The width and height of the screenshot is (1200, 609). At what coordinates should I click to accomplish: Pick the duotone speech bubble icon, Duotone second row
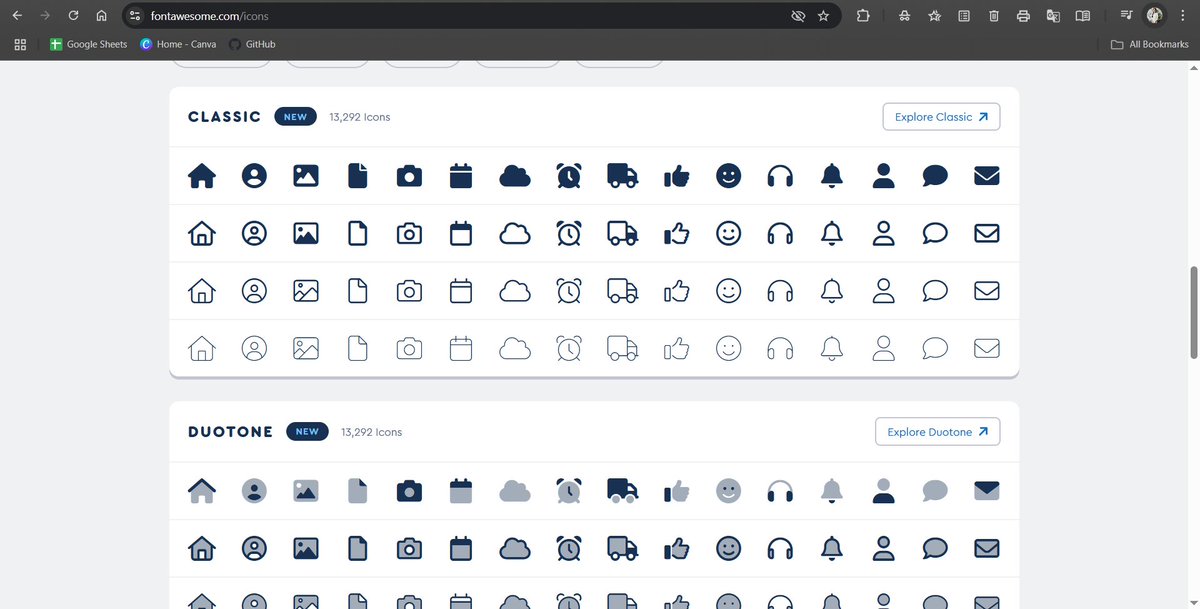(935, 548)
